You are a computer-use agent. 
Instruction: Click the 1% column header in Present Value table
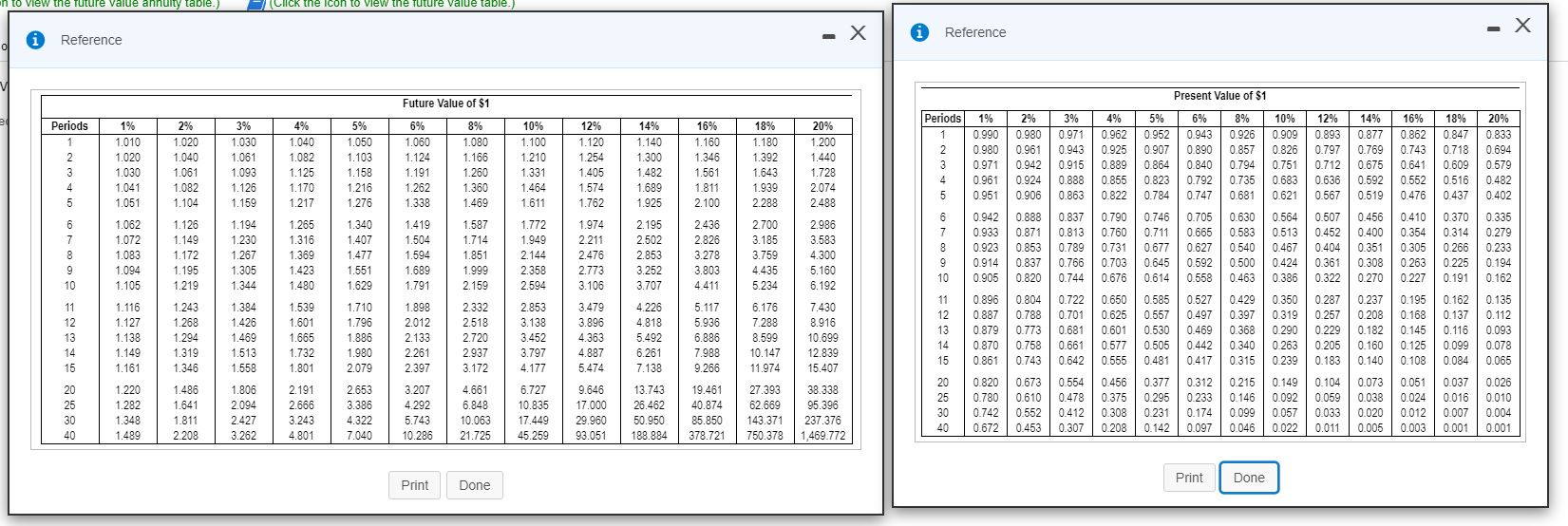(986, 119)
